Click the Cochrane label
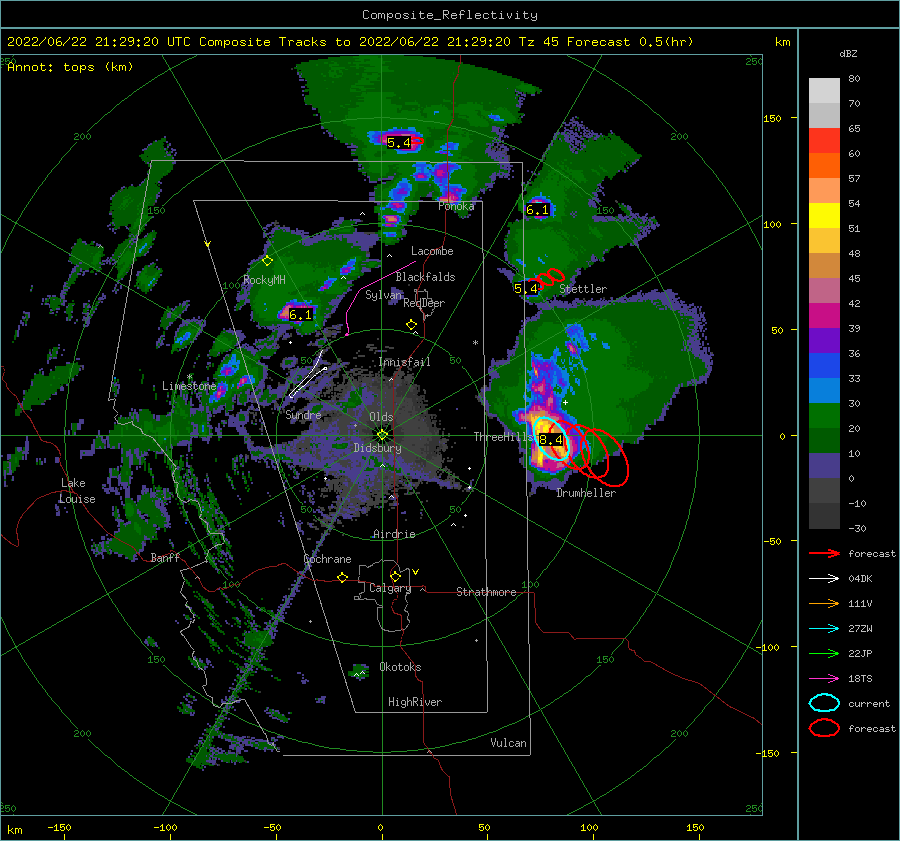This screenshot has height=841, width=900. click(327, 559)
